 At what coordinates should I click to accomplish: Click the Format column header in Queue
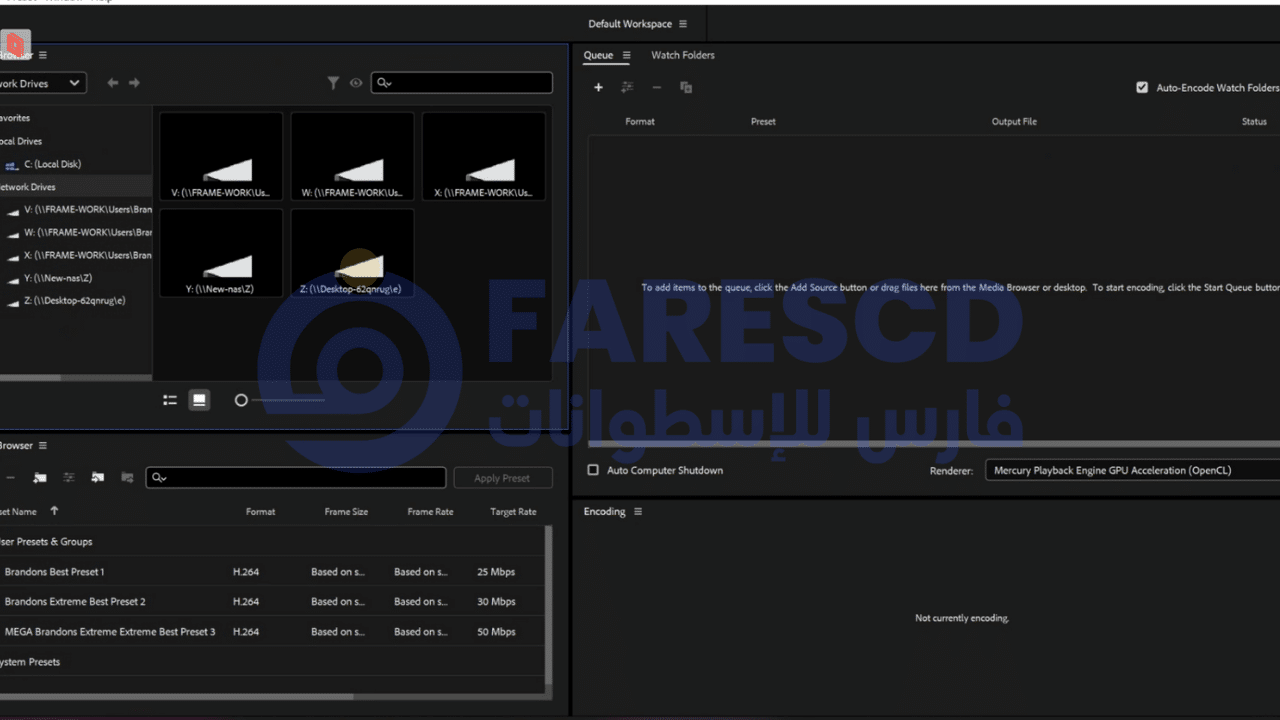click(x=640, y=122)
